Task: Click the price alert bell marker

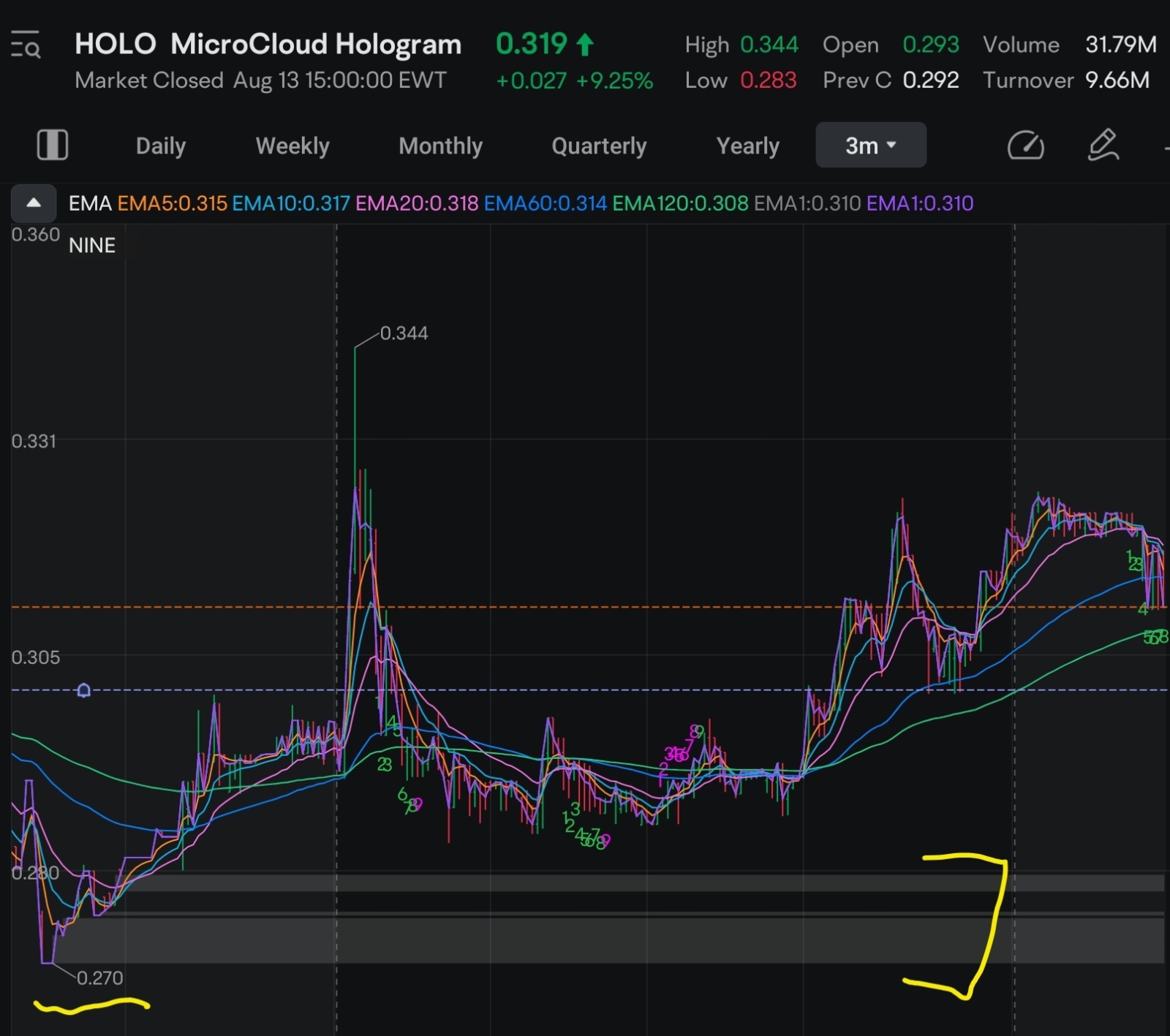Action: pos(83,690)
